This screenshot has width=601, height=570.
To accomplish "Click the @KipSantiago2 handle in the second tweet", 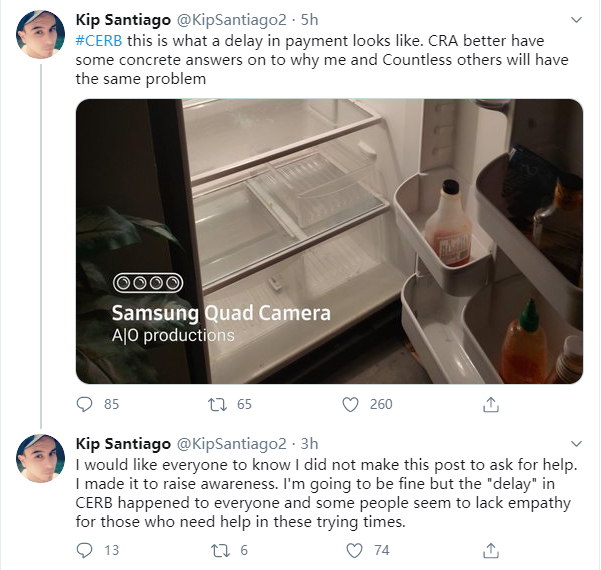I will pyautogui.click(x=231, y=443).
